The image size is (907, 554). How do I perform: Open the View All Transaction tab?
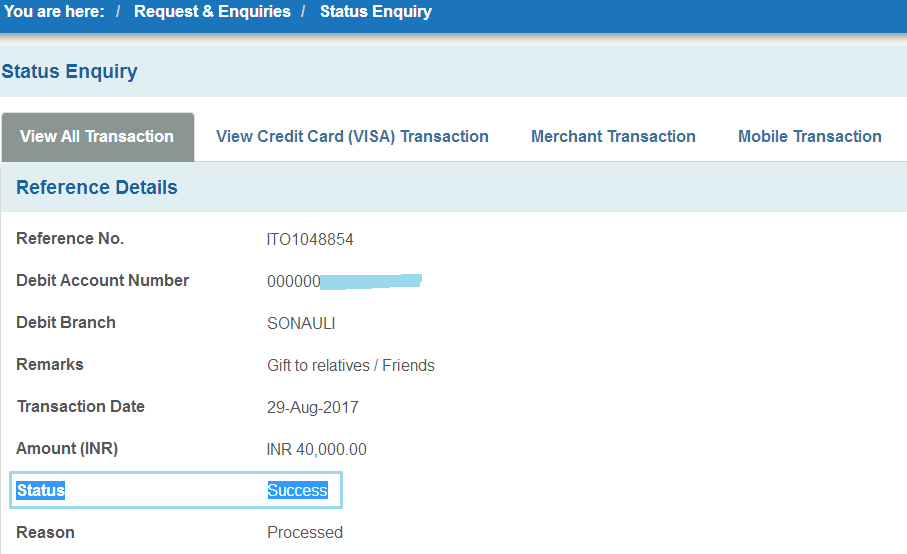coord(97,137)
